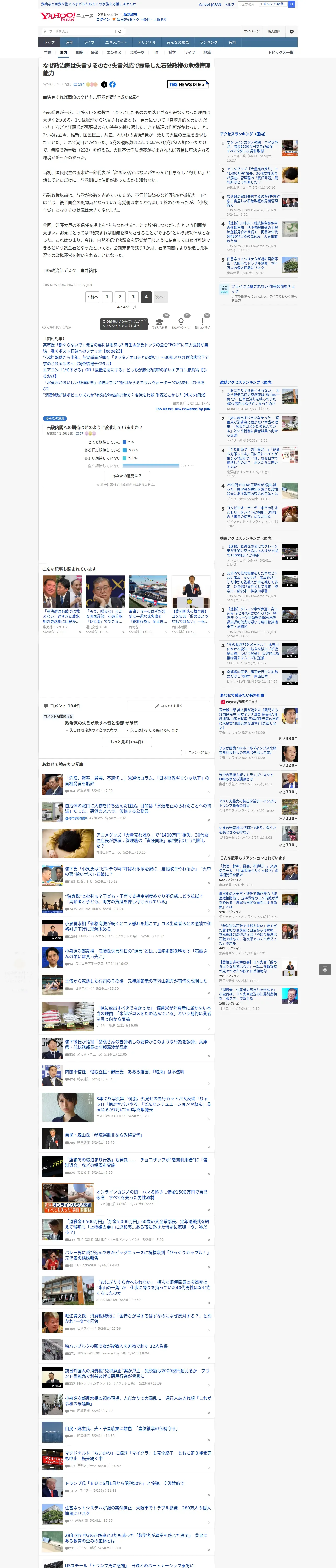React with 学びがある graduation cap icon

pos(160,321)
